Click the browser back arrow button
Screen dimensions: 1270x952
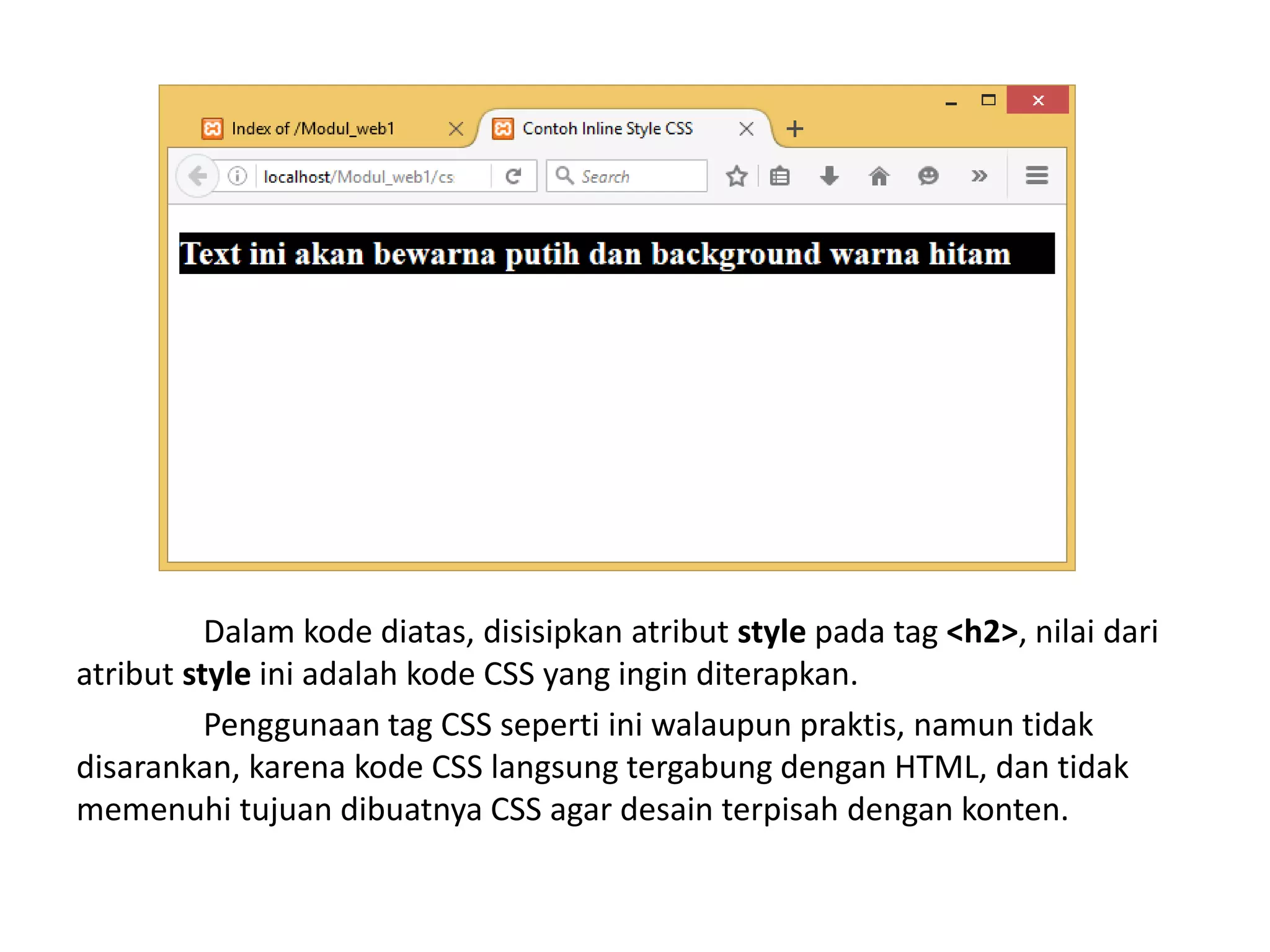click(x=198, y=176)
